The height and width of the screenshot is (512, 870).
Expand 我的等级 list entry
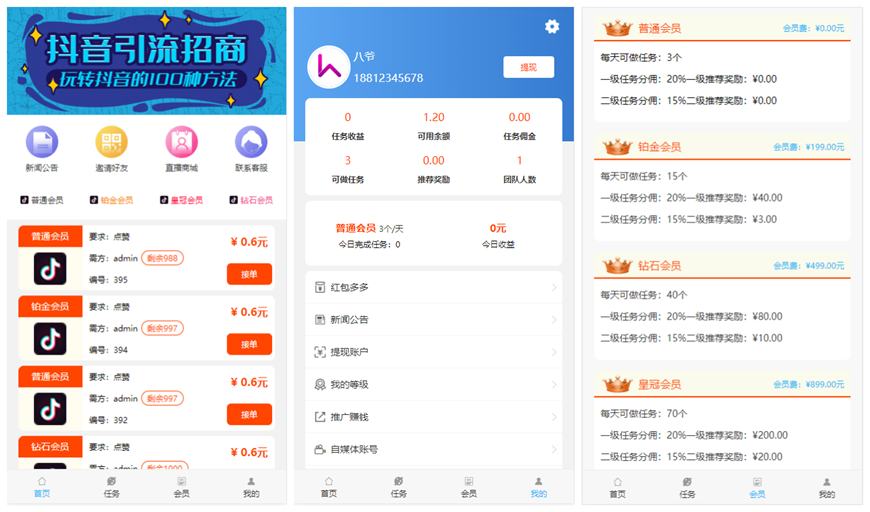coord(433,384)
